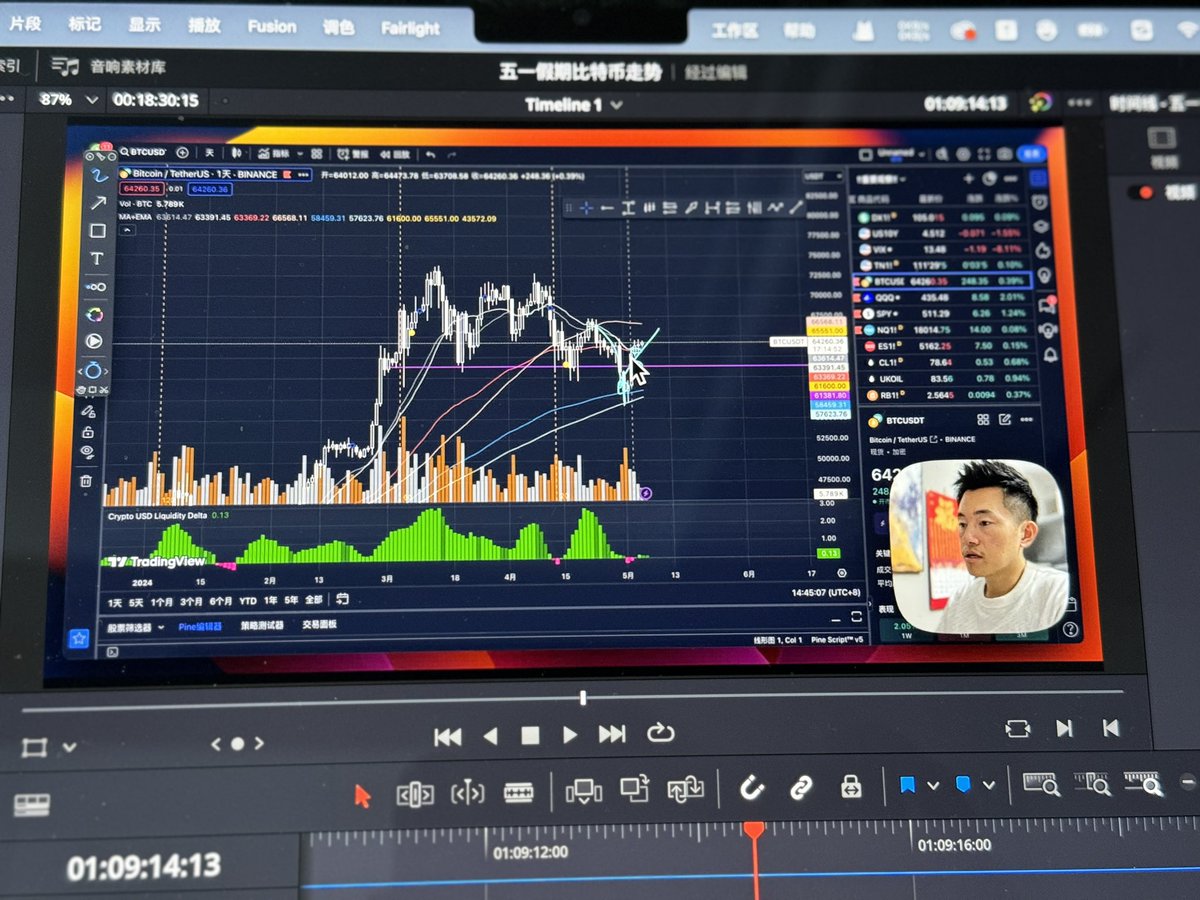
Task: Open the 帮助 menu
Action: (x=799, y=30)
